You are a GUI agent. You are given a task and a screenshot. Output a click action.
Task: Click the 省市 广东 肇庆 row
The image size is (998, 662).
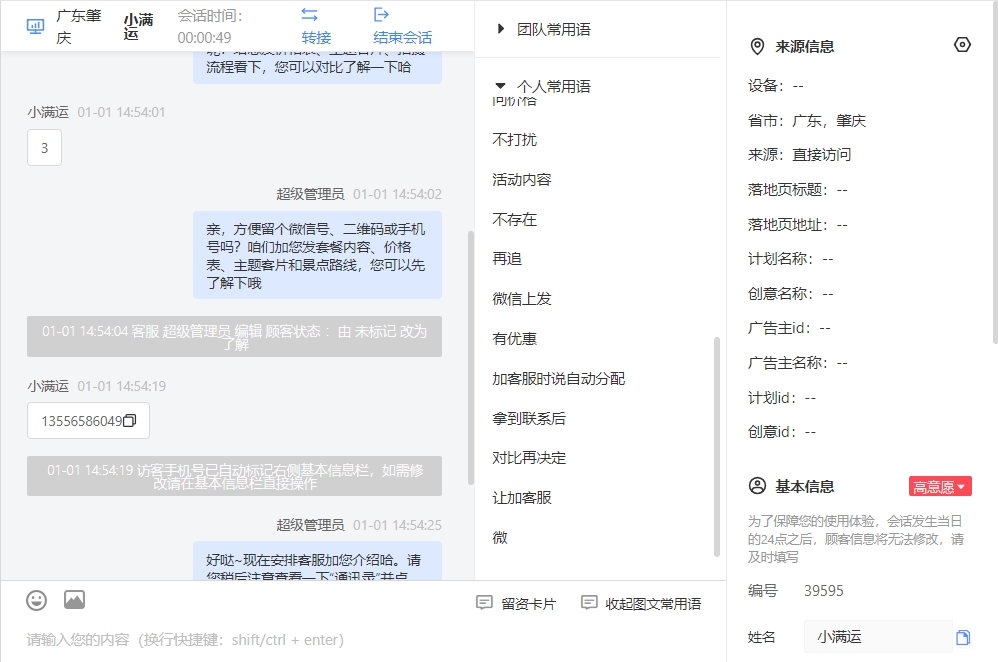tap(806, 120)
